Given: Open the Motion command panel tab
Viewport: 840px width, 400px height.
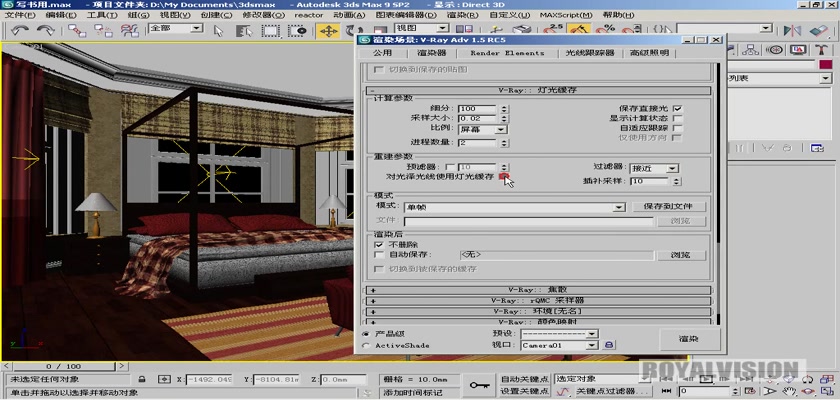Looking at the screenshot, I should click(774, 50).
